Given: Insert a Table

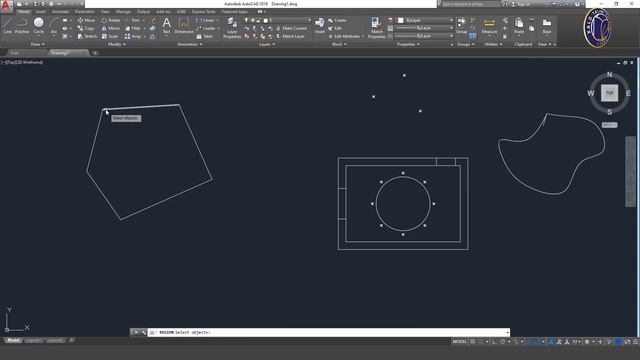Looking at the screenshot, I should pos(204,36).
